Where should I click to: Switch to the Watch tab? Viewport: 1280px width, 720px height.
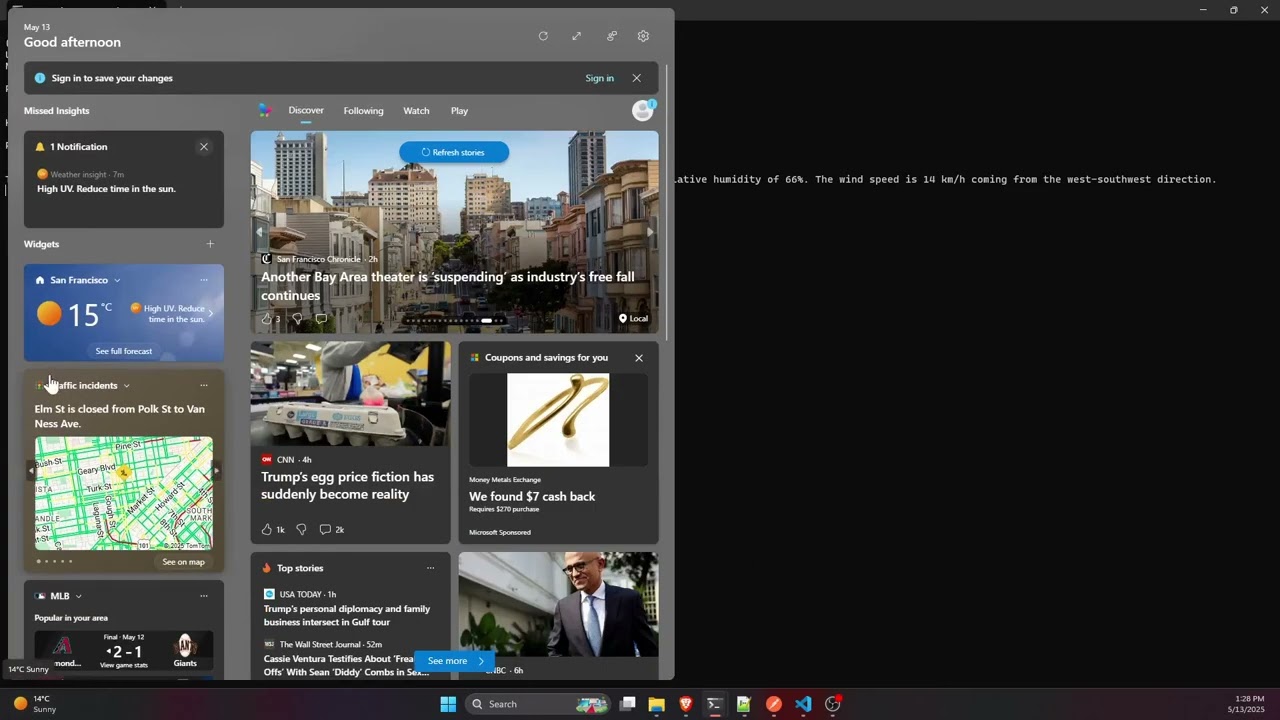point(416,111)
